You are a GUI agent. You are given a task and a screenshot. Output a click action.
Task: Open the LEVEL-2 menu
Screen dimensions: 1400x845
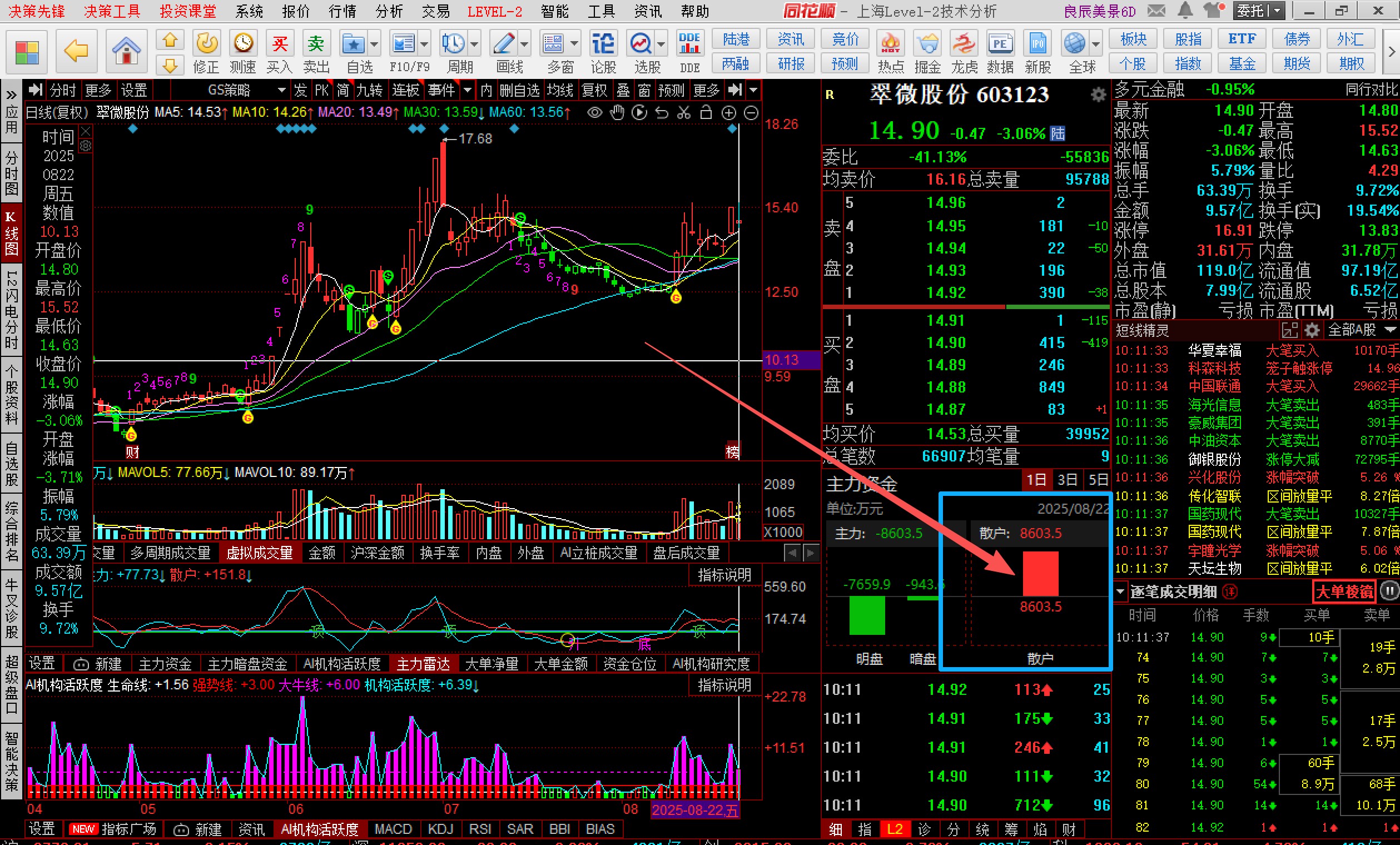(x=494, y=11)
